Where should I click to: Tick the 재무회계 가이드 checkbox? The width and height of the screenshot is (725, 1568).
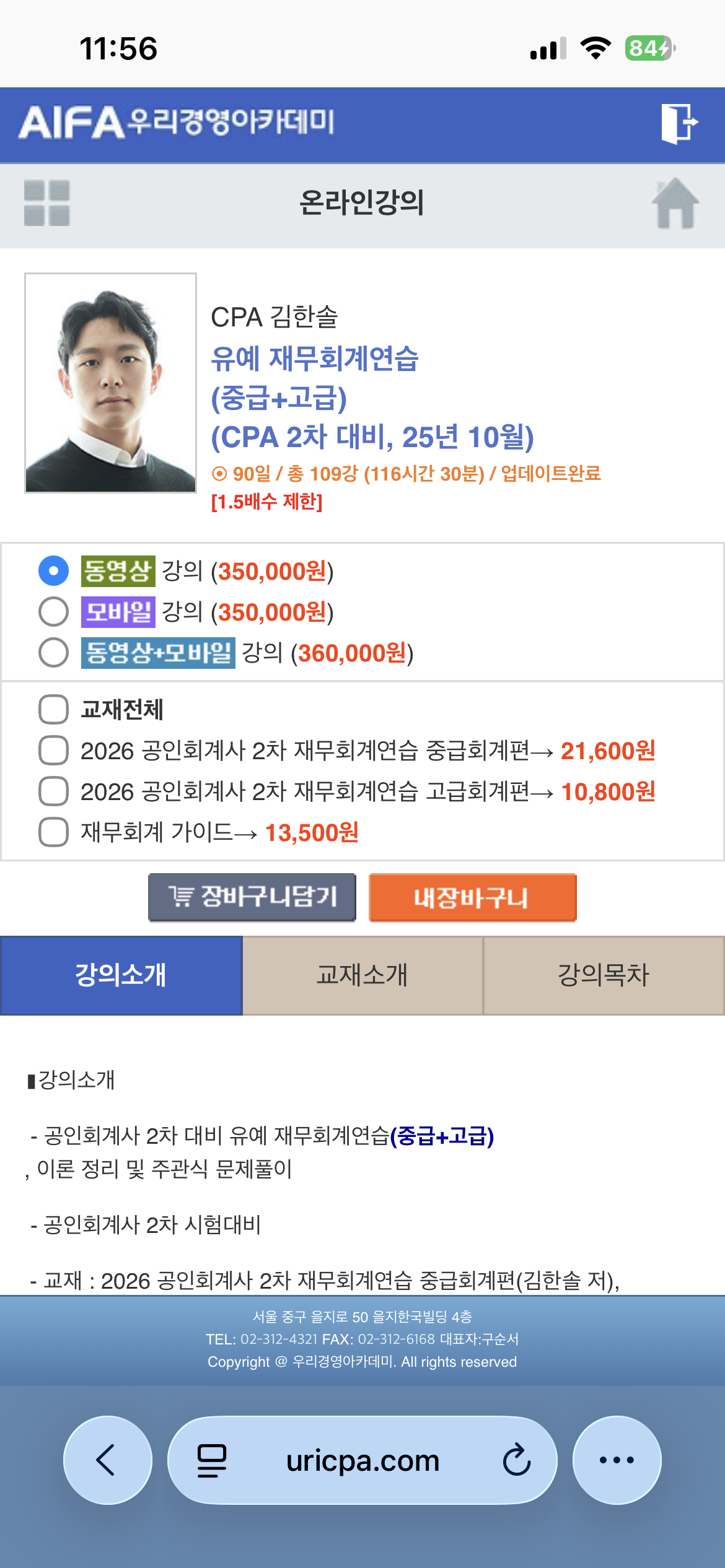click(x=54, y=832)
